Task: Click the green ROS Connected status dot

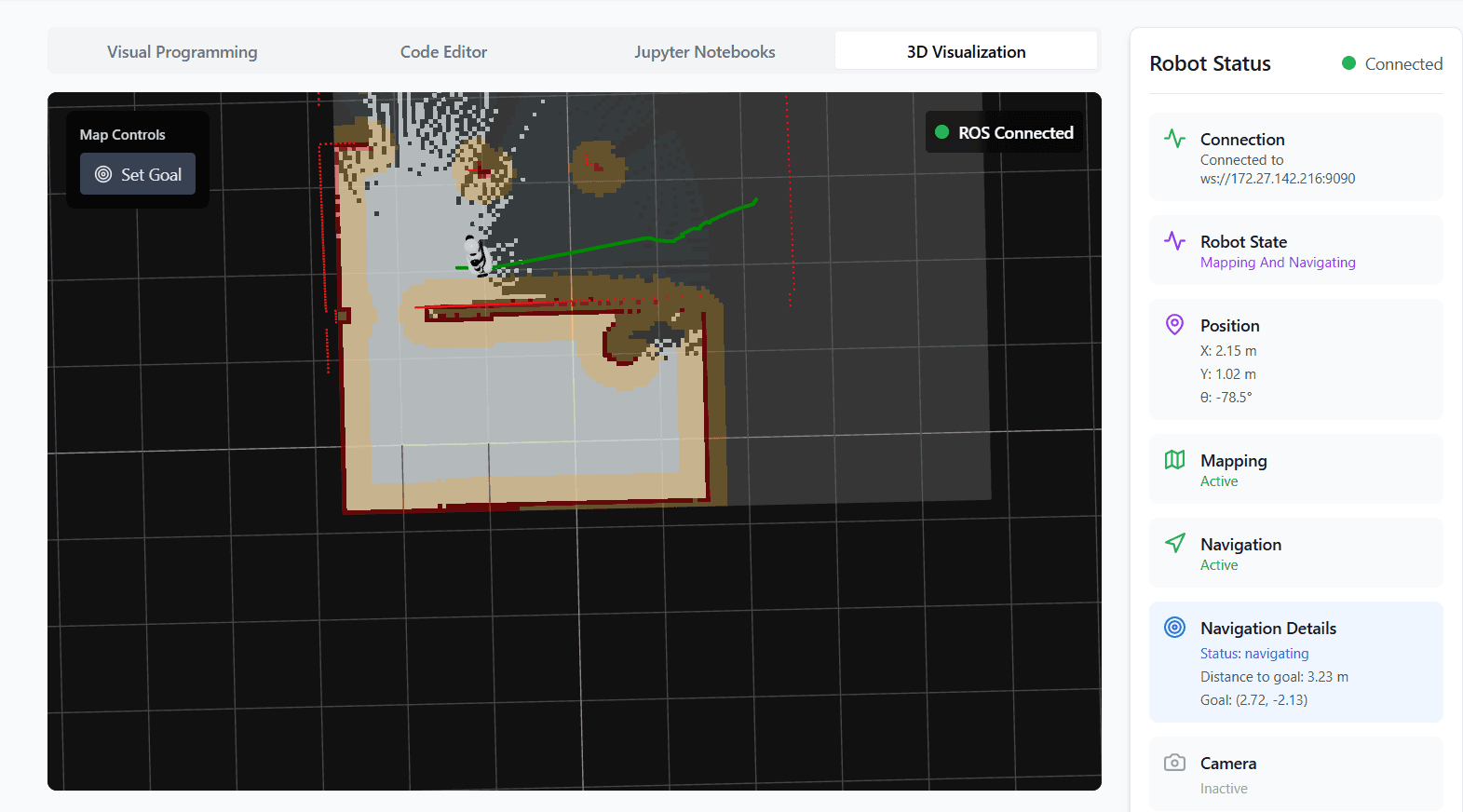Action: pos(941,132)
